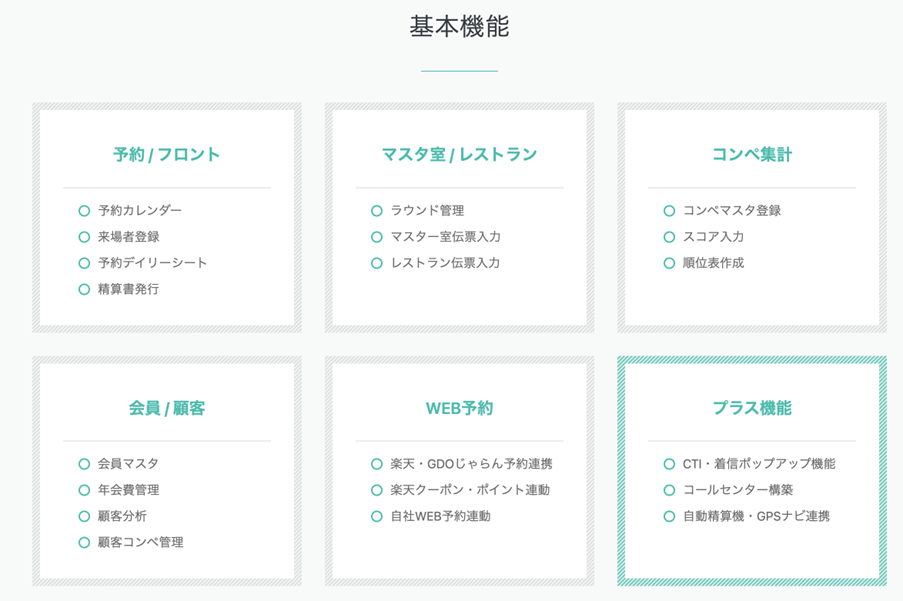Screen dimensions: 903x601
Task: Click the circle bullet beside ラウンド管理
Action: point(377,211)
